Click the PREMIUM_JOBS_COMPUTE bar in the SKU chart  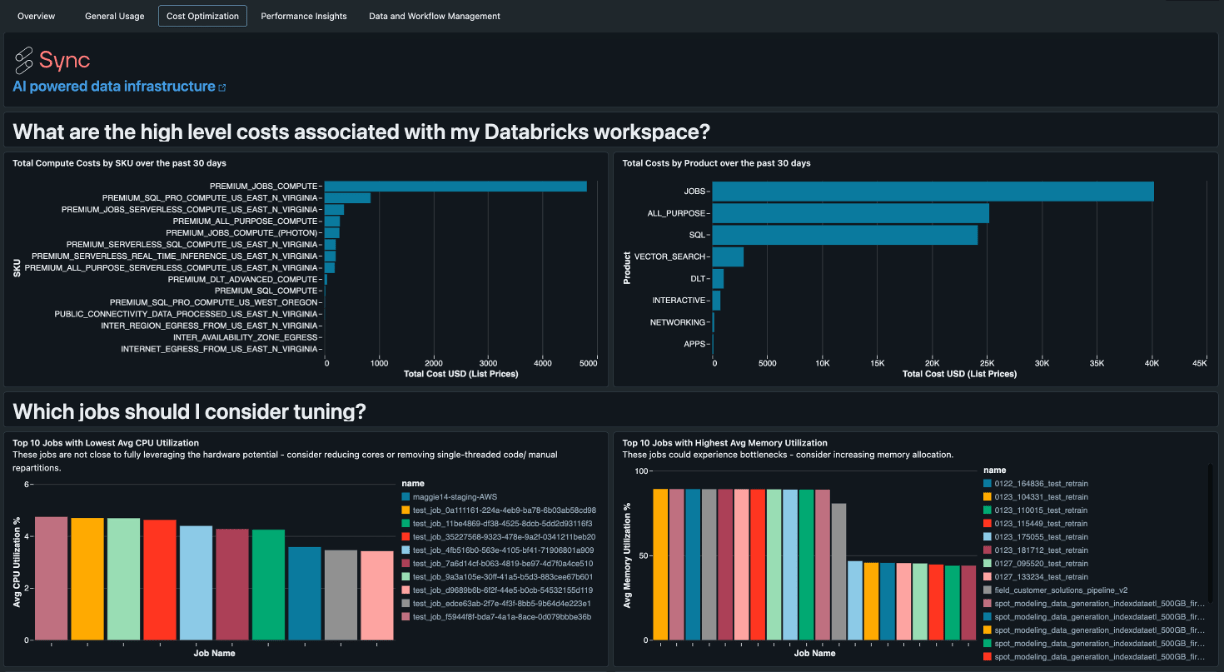tap(456, 186)
